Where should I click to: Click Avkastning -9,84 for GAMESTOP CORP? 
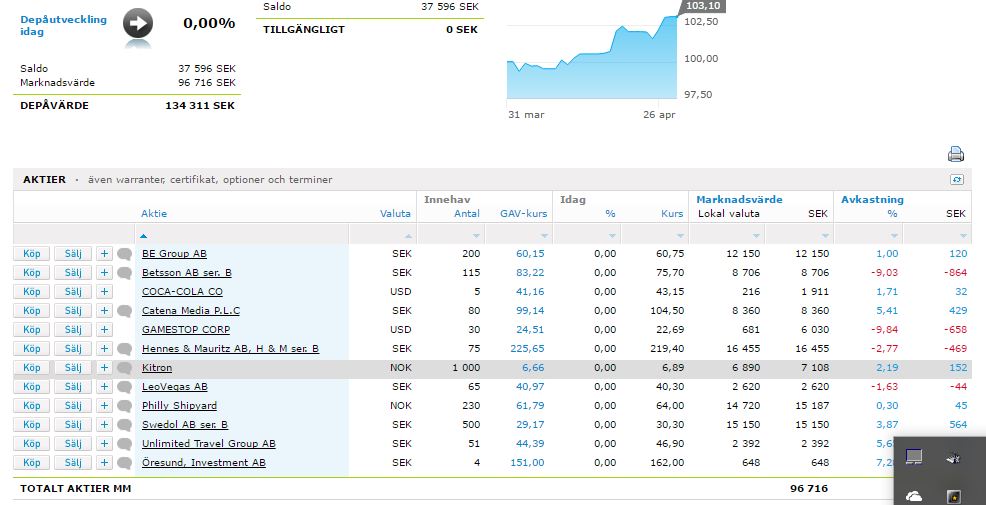883,330
